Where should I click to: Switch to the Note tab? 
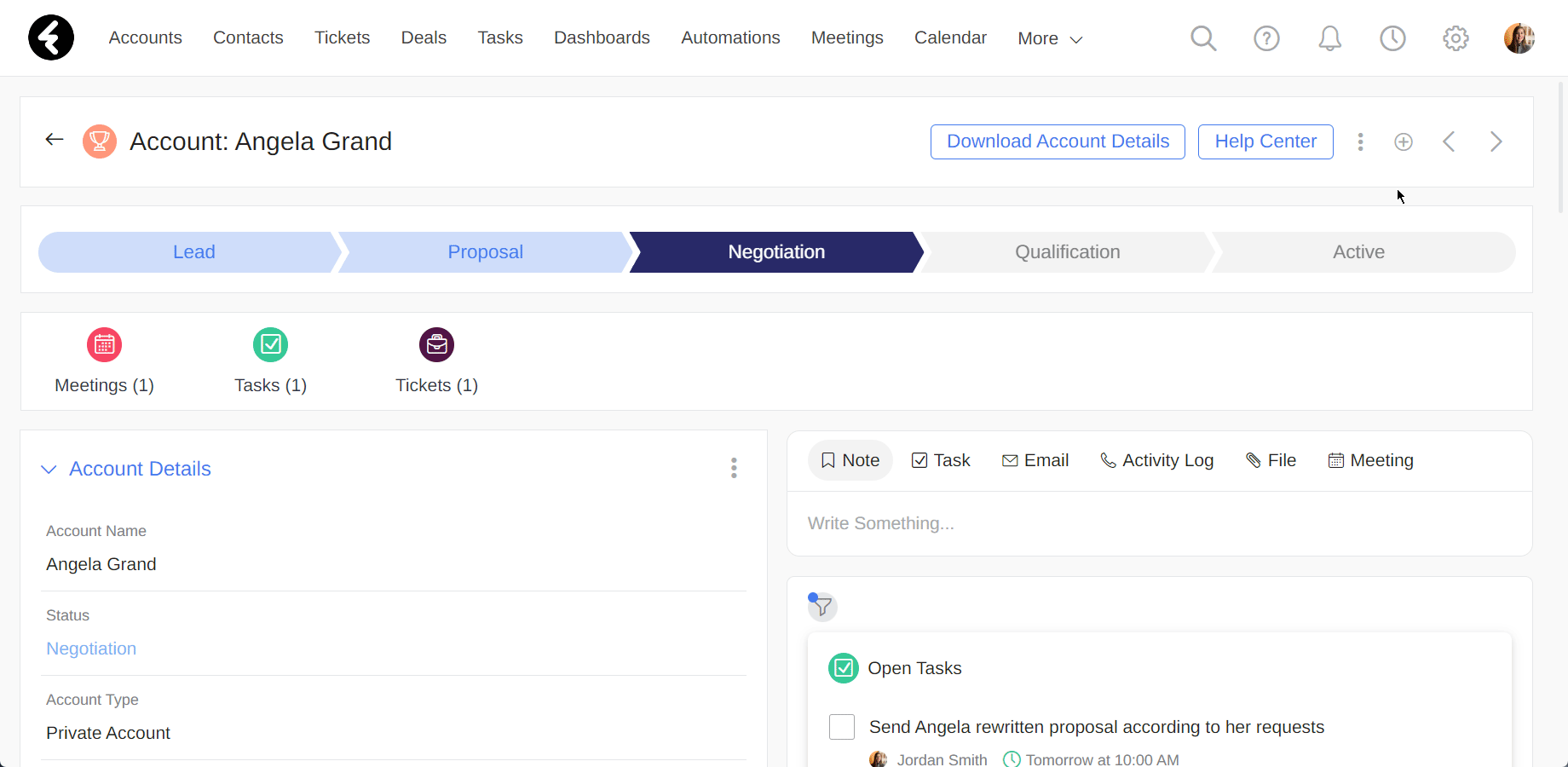click(850, 460)
